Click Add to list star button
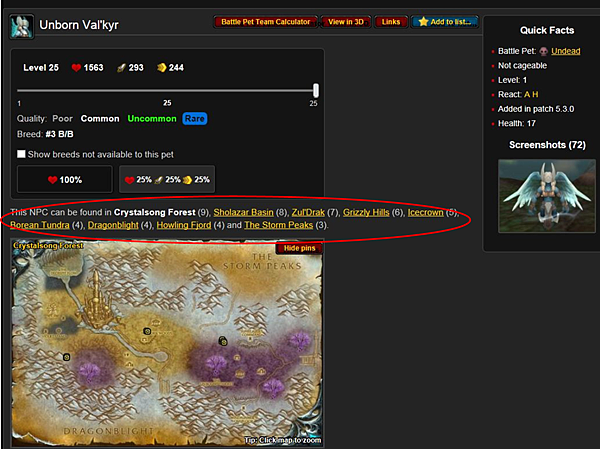Viewport: 600px width, 449px height. 445,22
